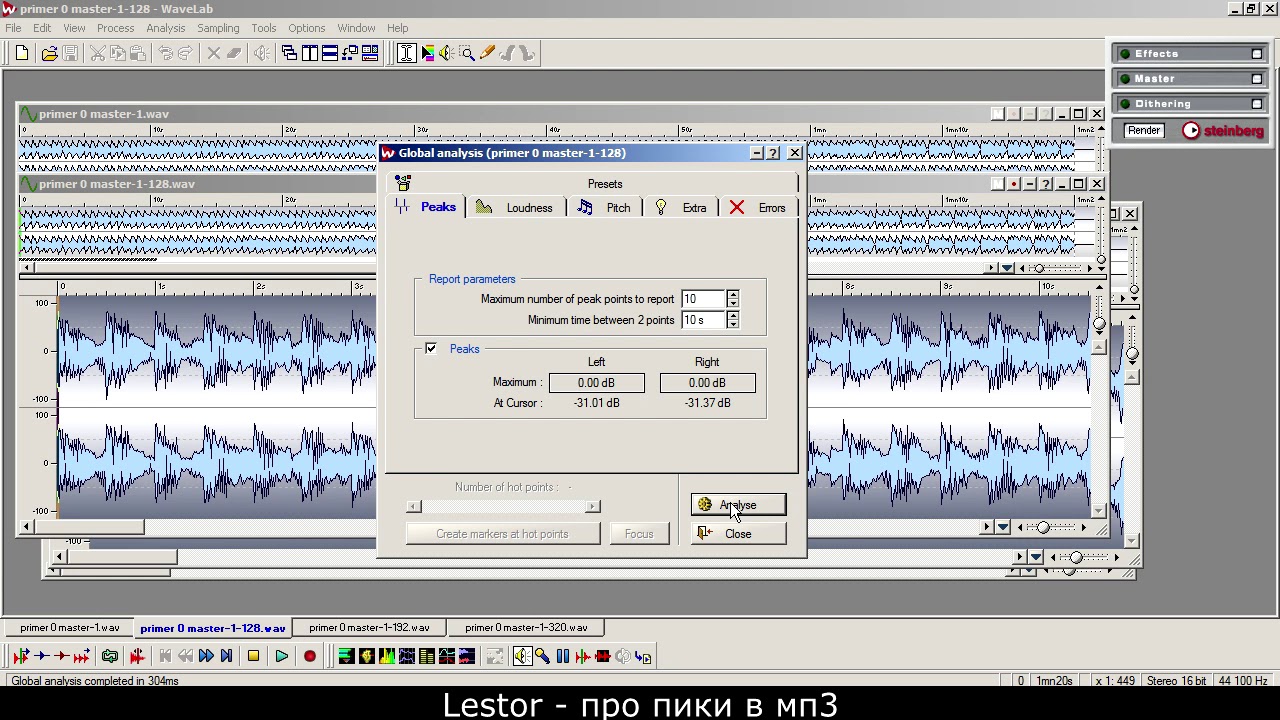Switch to primer 0 master-1-320.wav document tab

click(x=526, y=628)
